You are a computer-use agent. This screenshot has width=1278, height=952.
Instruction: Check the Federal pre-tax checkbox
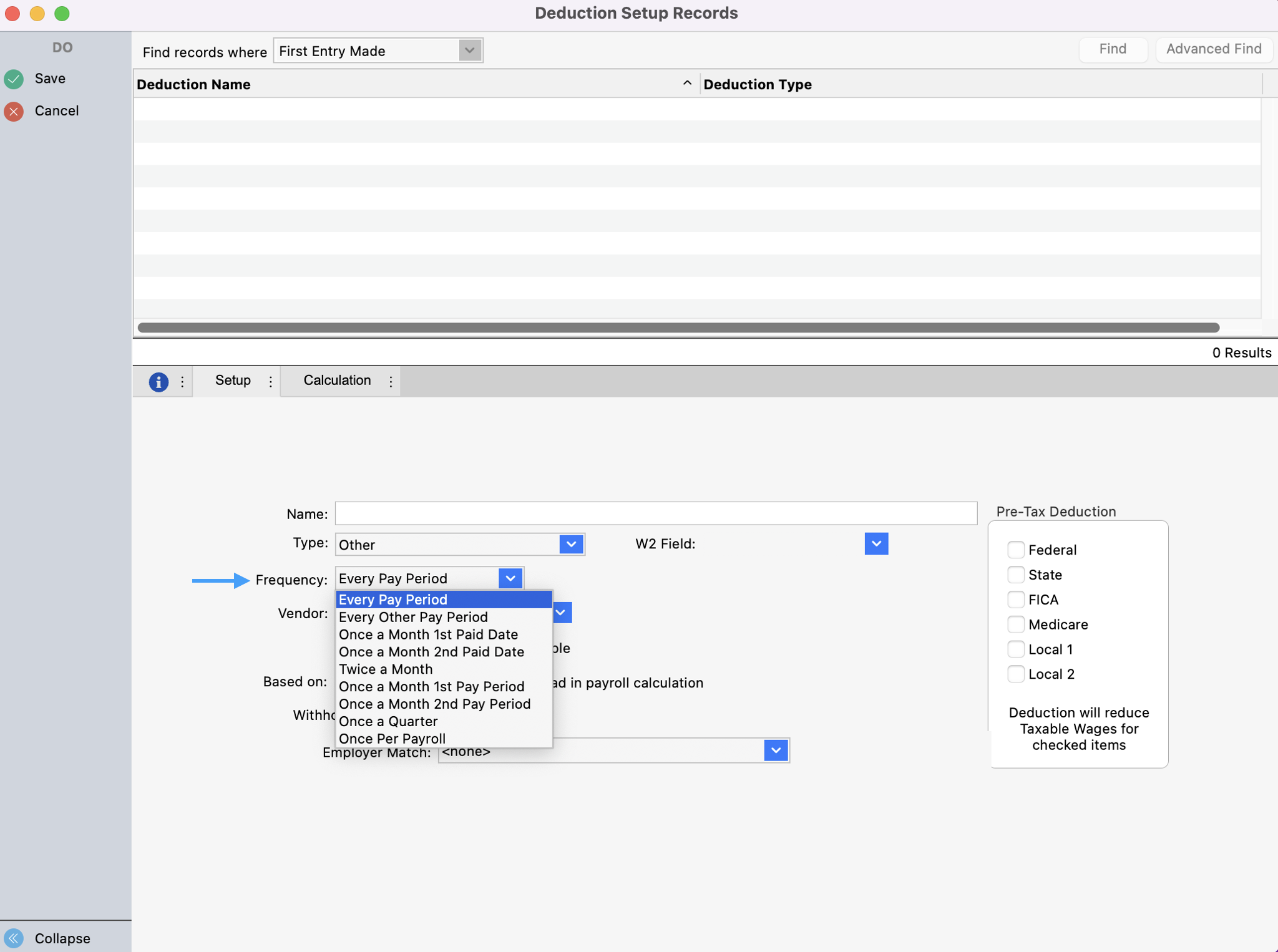[1016, 550]
